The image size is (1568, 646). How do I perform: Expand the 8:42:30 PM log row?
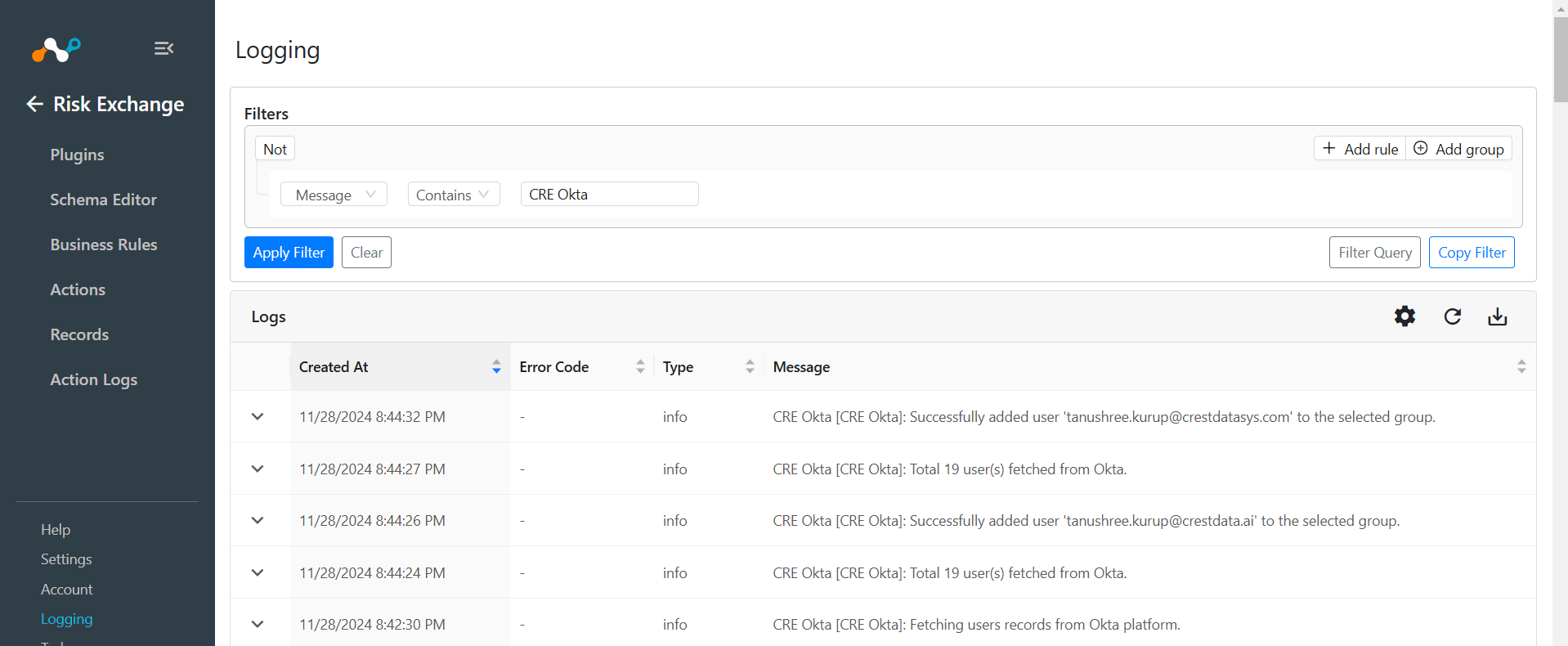258,624
